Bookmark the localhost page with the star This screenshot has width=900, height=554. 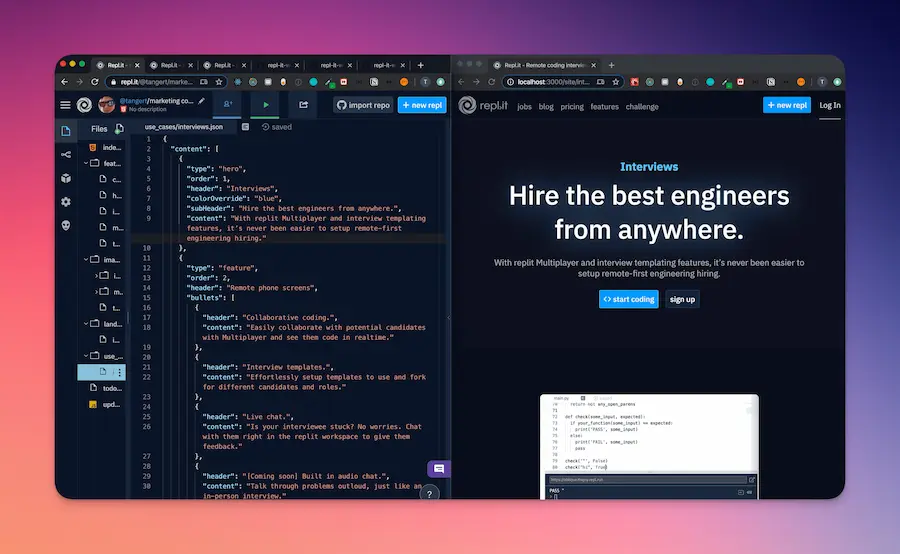615,82
